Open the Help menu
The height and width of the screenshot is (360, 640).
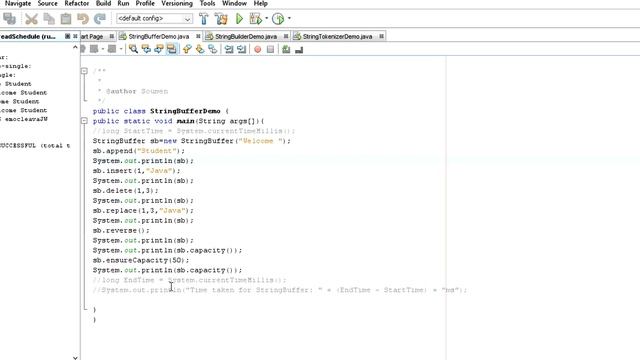260,4
